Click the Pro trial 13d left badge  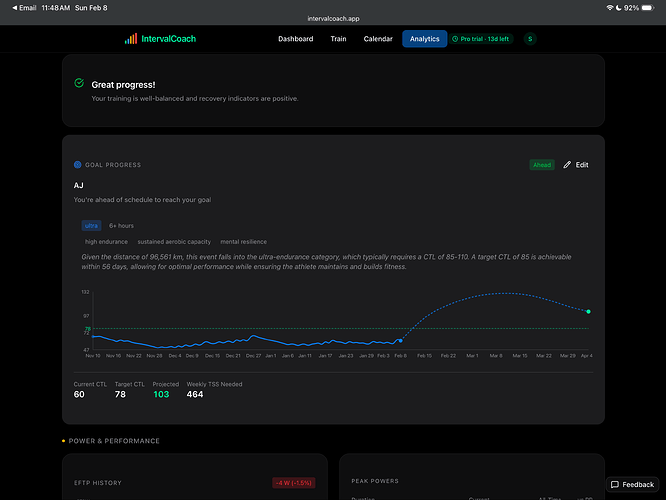tap(481, 39)
